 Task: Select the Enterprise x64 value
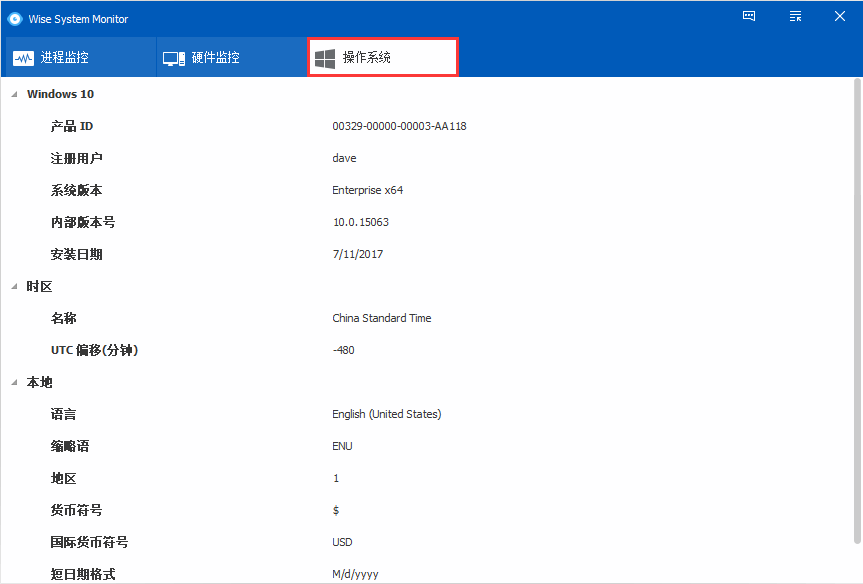(368, 190)
